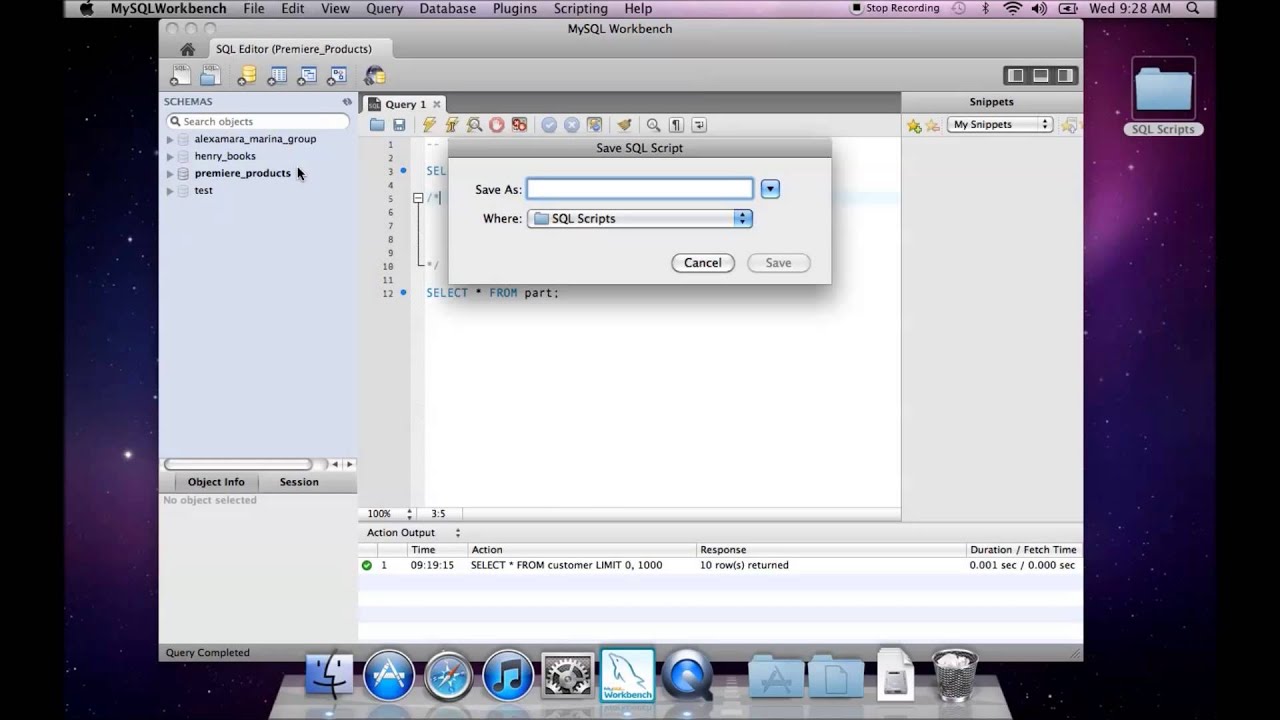Open the Plugins menu
The height and width of the screenshot is (720, 1280).
[515, 8]
